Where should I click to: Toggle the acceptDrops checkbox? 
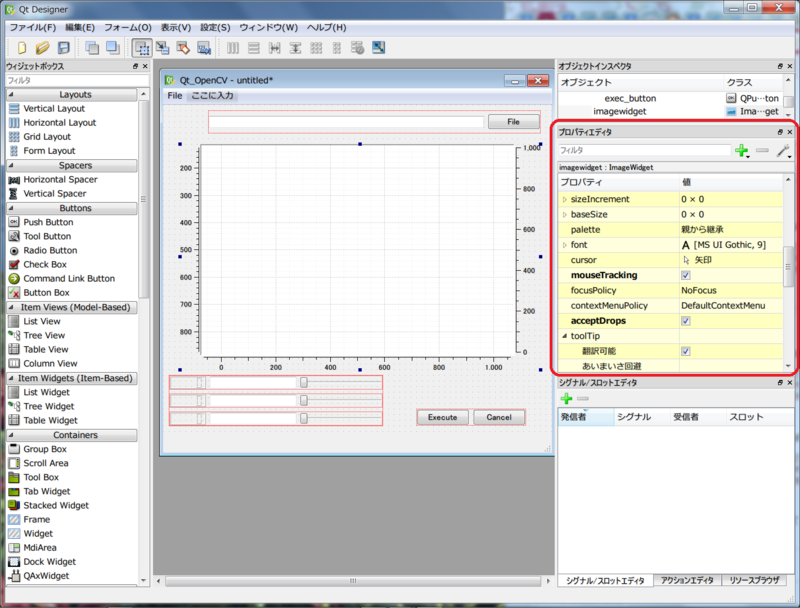point(686,321)
